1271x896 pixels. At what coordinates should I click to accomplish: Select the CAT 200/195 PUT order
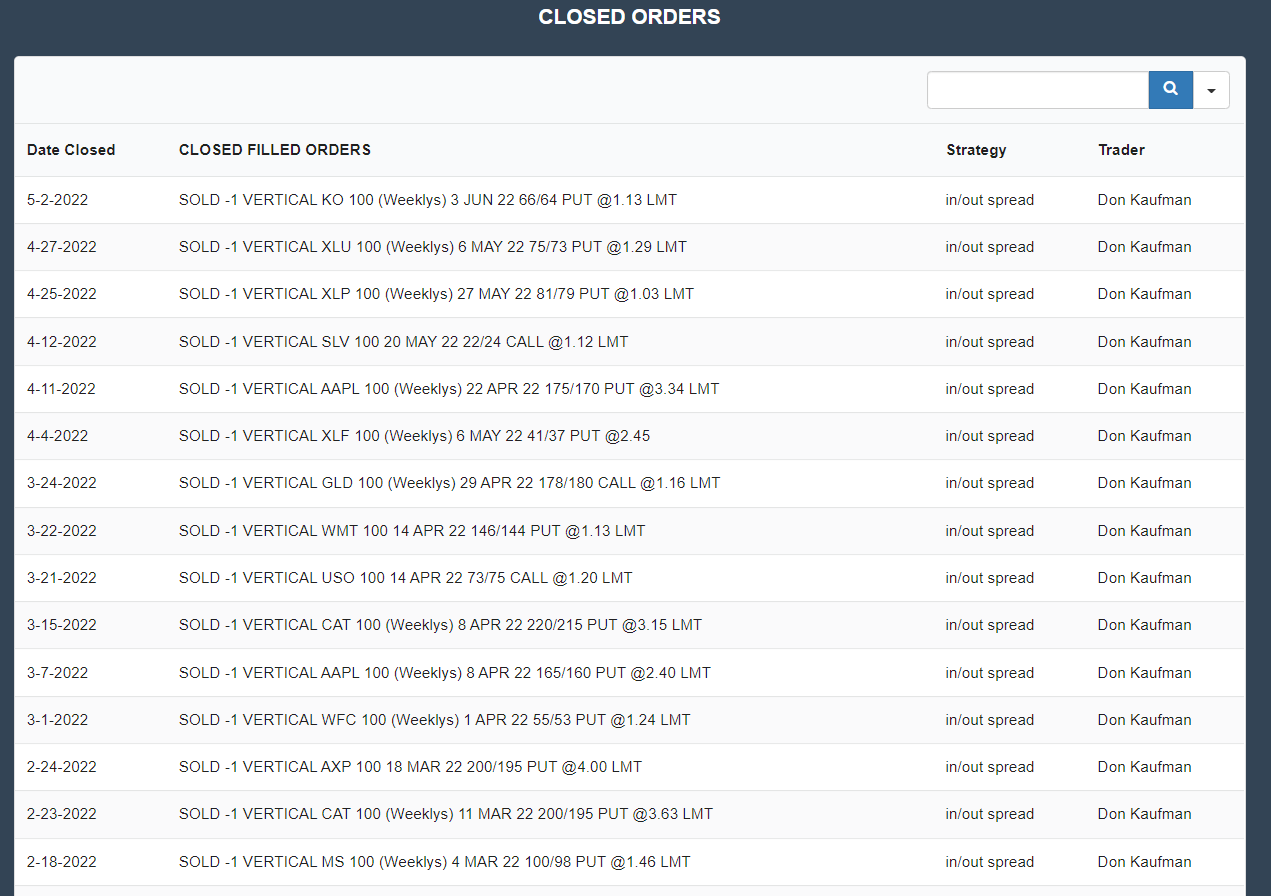pyautogui.click(x=446, y=814)
